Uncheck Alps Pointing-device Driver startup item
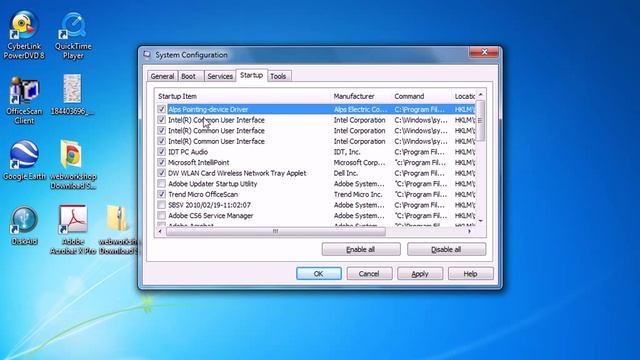 pos(162,109)
